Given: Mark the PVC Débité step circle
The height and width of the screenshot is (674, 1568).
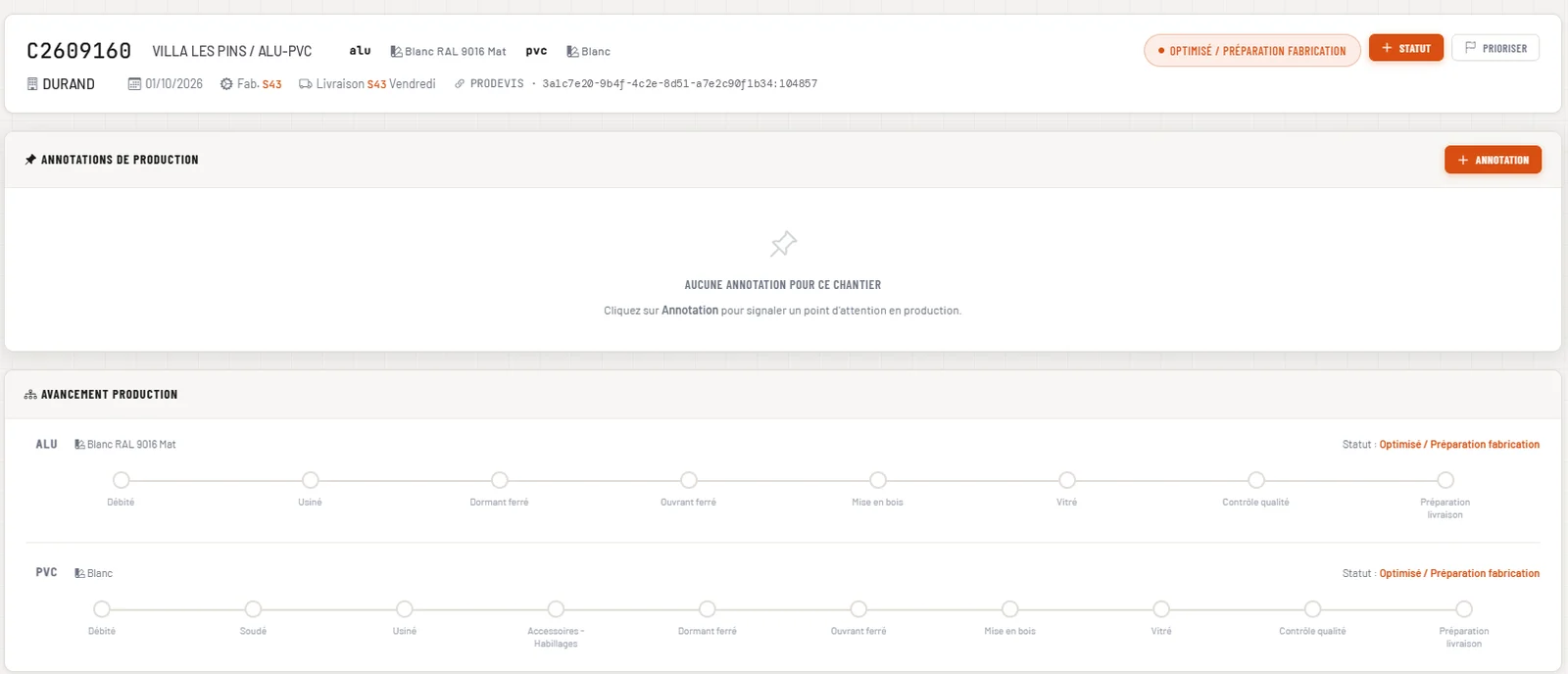Looking at the screenshot, I should coord(102,609).
